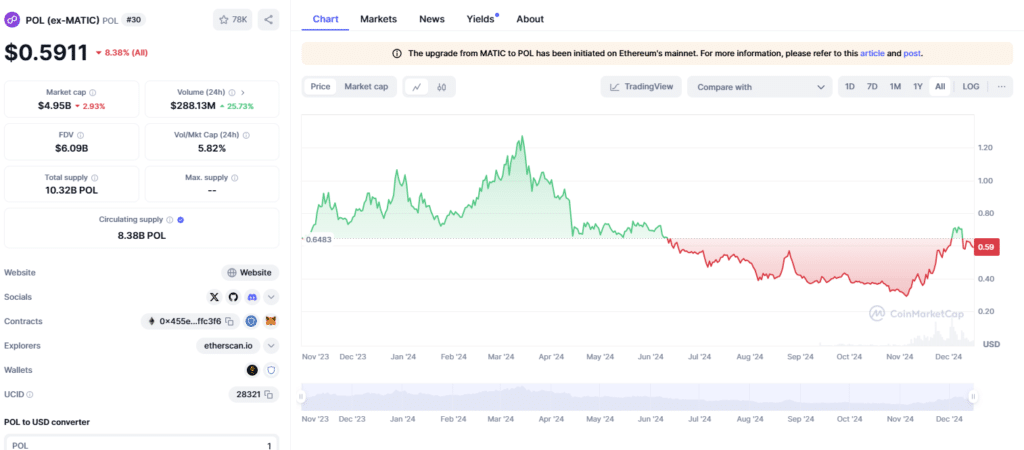
Task: Open the more options ellipsis in chart toolbar
Action: [1002, 87]
